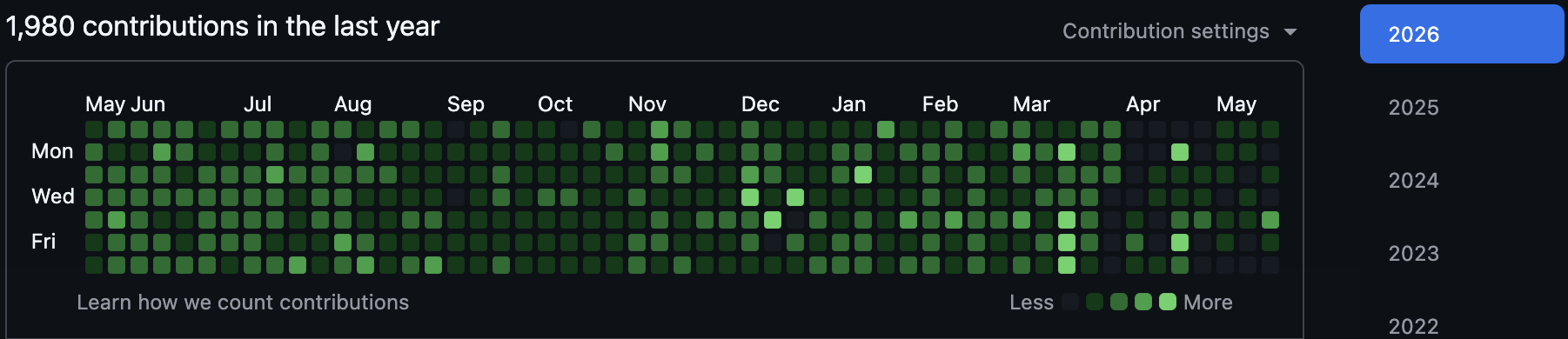Open Learn how we count contributions link

tap(243, 302)
